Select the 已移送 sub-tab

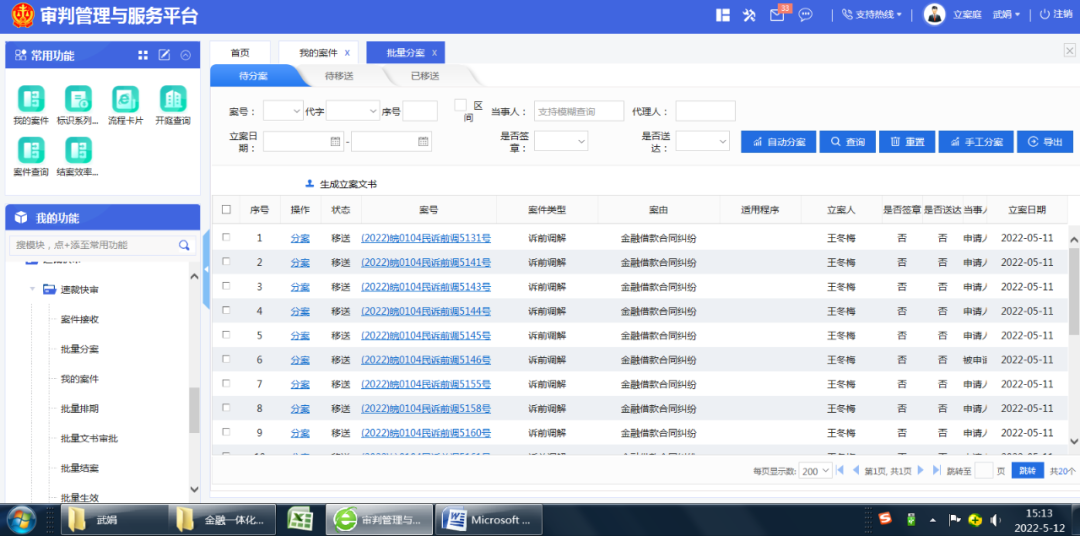point(425,76)
